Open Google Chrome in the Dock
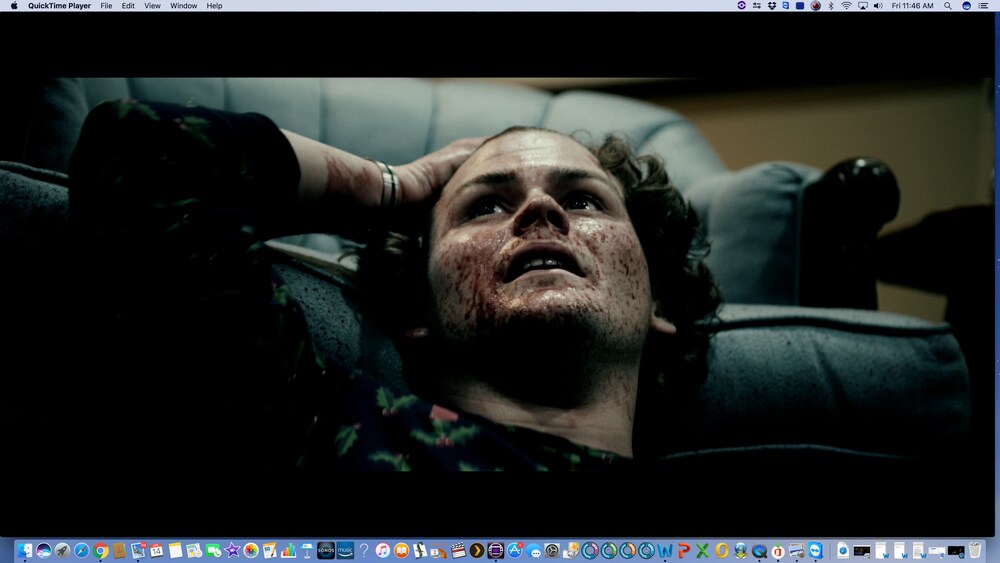The height and width of the screenshot is (563, 1000). click(100, 550)
